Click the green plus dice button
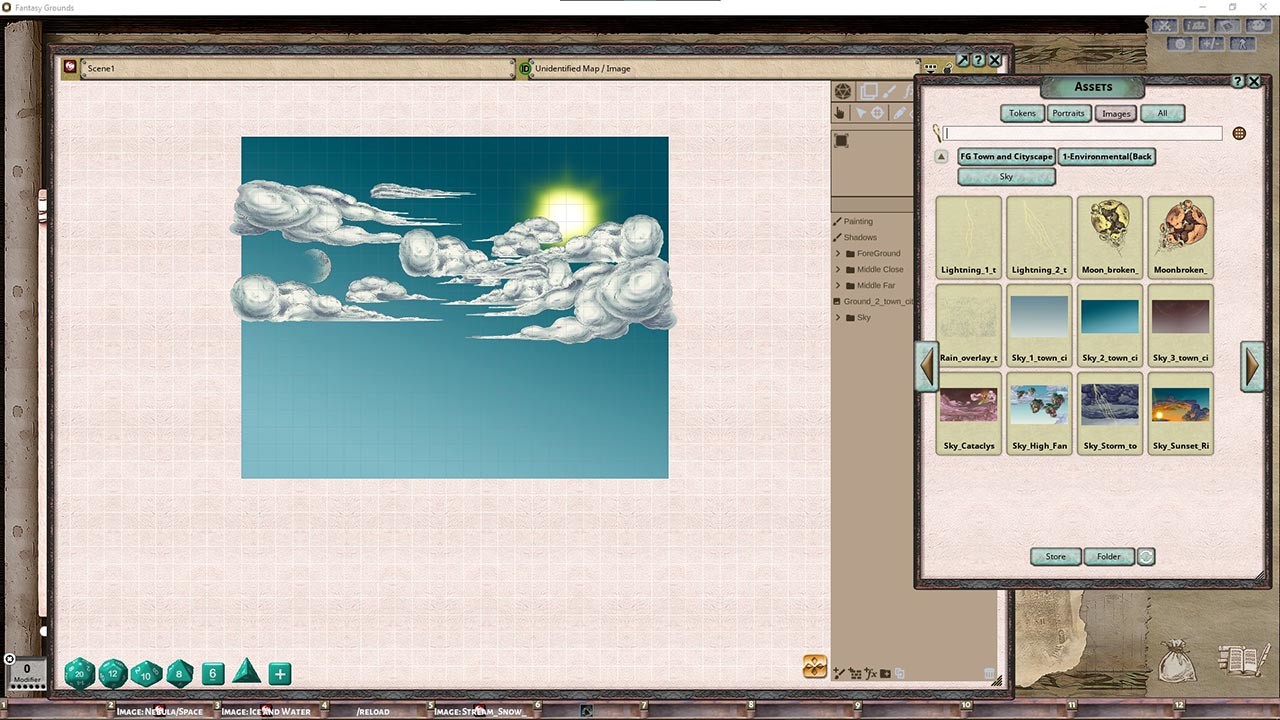This screenshot has width=1280, height=720. coord(280,673)
